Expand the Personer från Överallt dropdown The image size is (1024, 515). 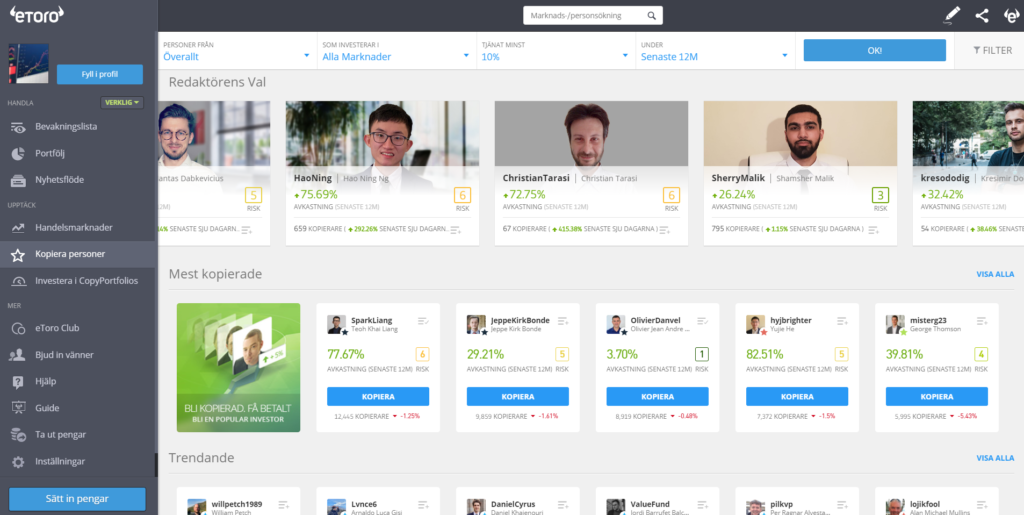click(236, 52)
